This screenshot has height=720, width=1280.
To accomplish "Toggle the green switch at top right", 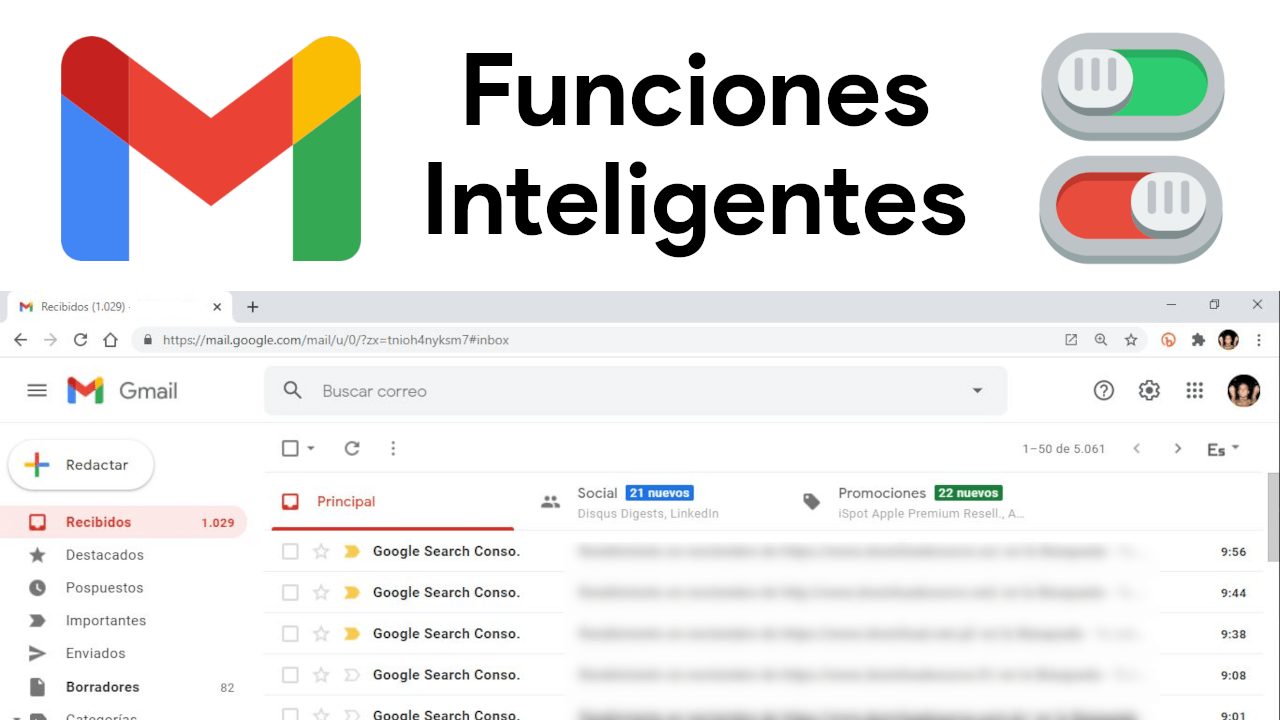I will coord(1132,84).
